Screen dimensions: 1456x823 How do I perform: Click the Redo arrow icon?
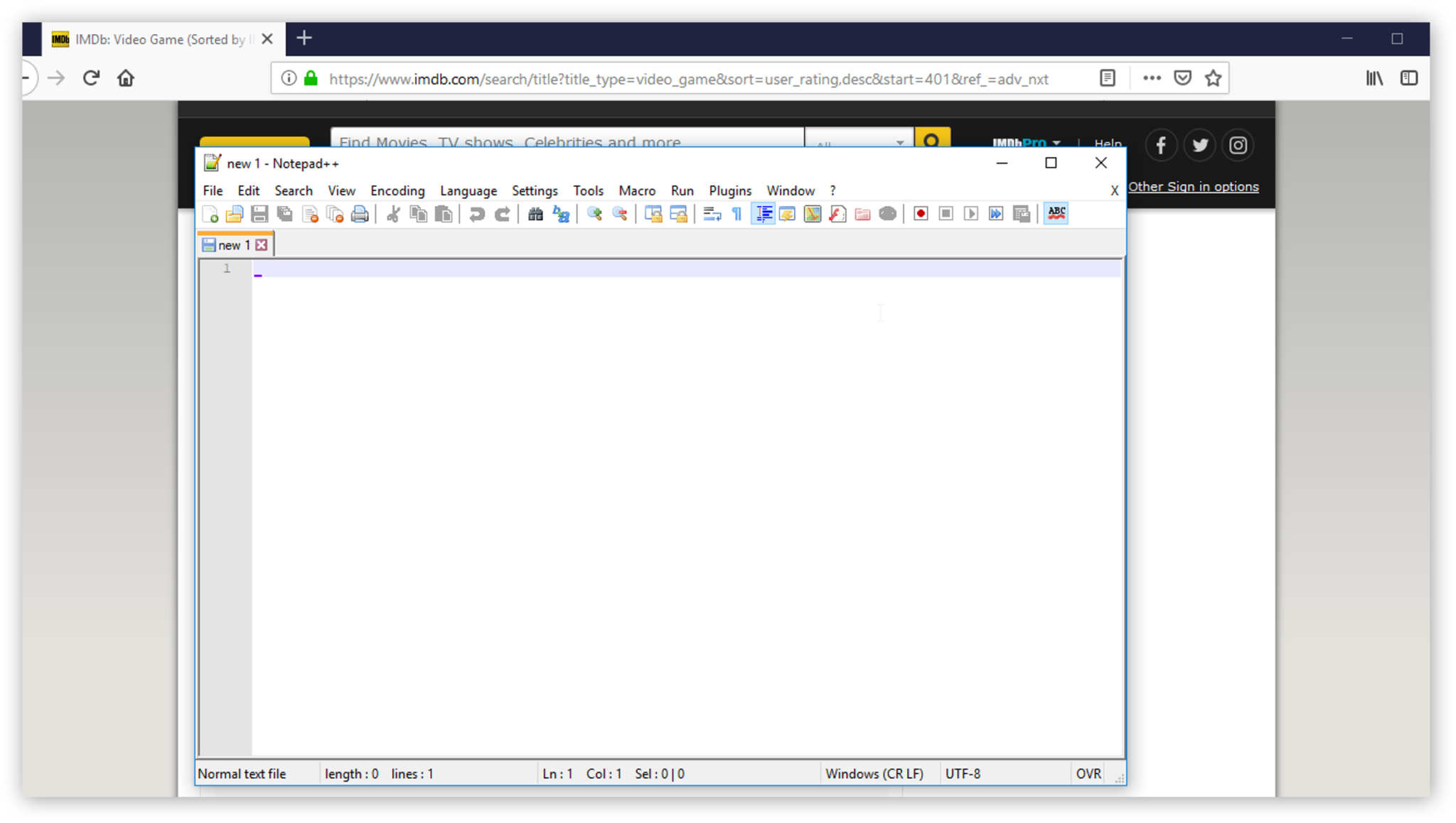[x=502, y=214]
